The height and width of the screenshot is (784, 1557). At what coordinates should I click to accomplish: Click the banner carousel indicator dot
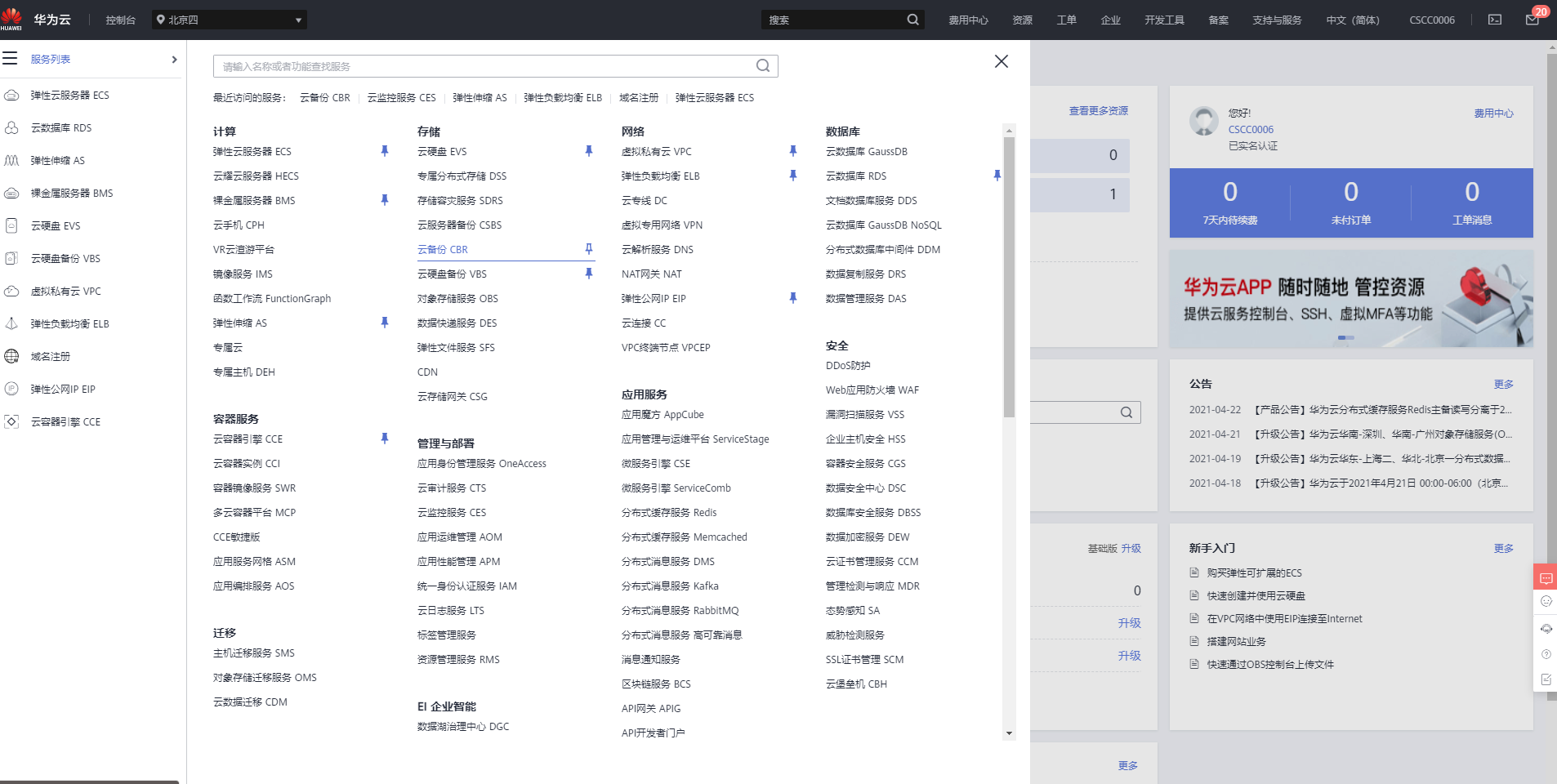pyautogui.click(x=1346, y=337)
